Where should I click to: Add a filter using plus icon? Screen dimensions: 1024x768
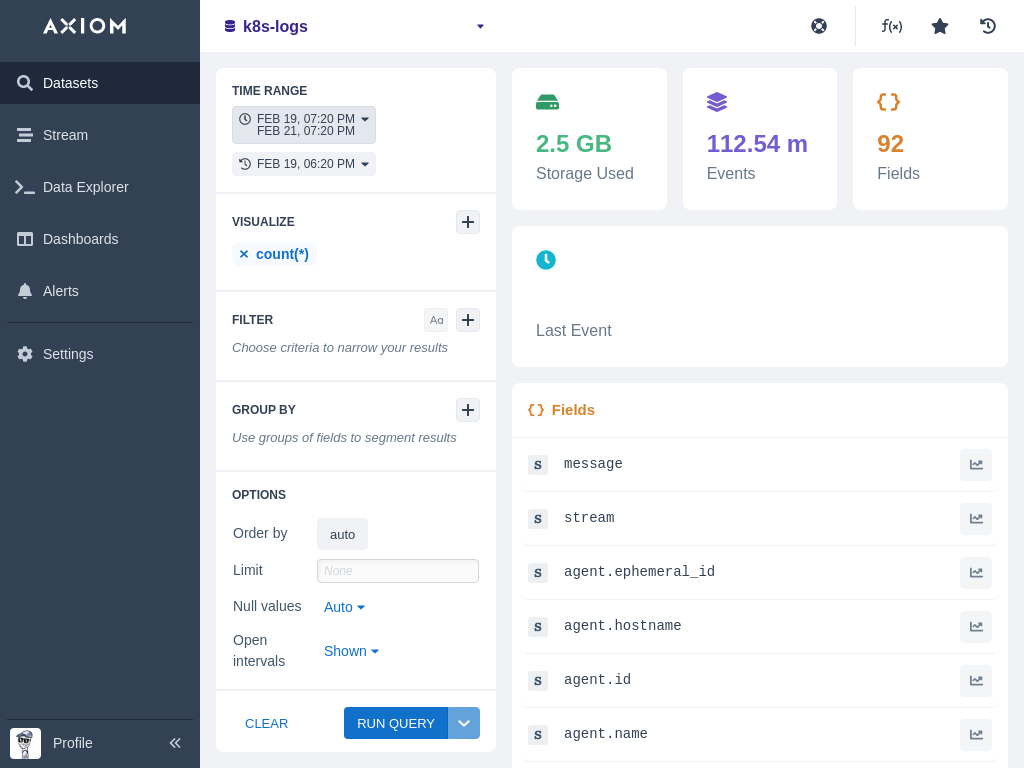point(468,320)
